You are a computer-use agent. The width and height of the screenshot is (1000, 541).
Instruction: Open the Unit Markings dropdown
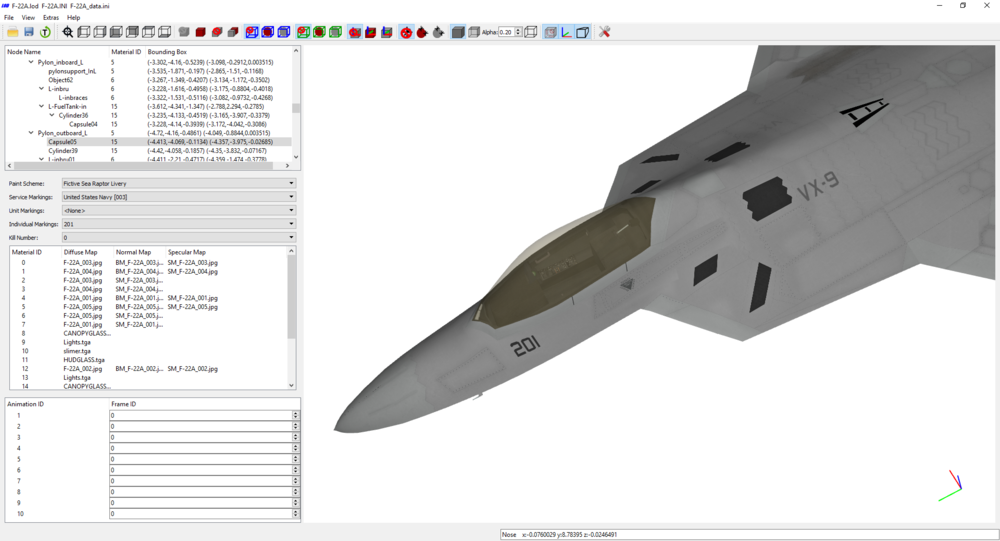(179, 211)
